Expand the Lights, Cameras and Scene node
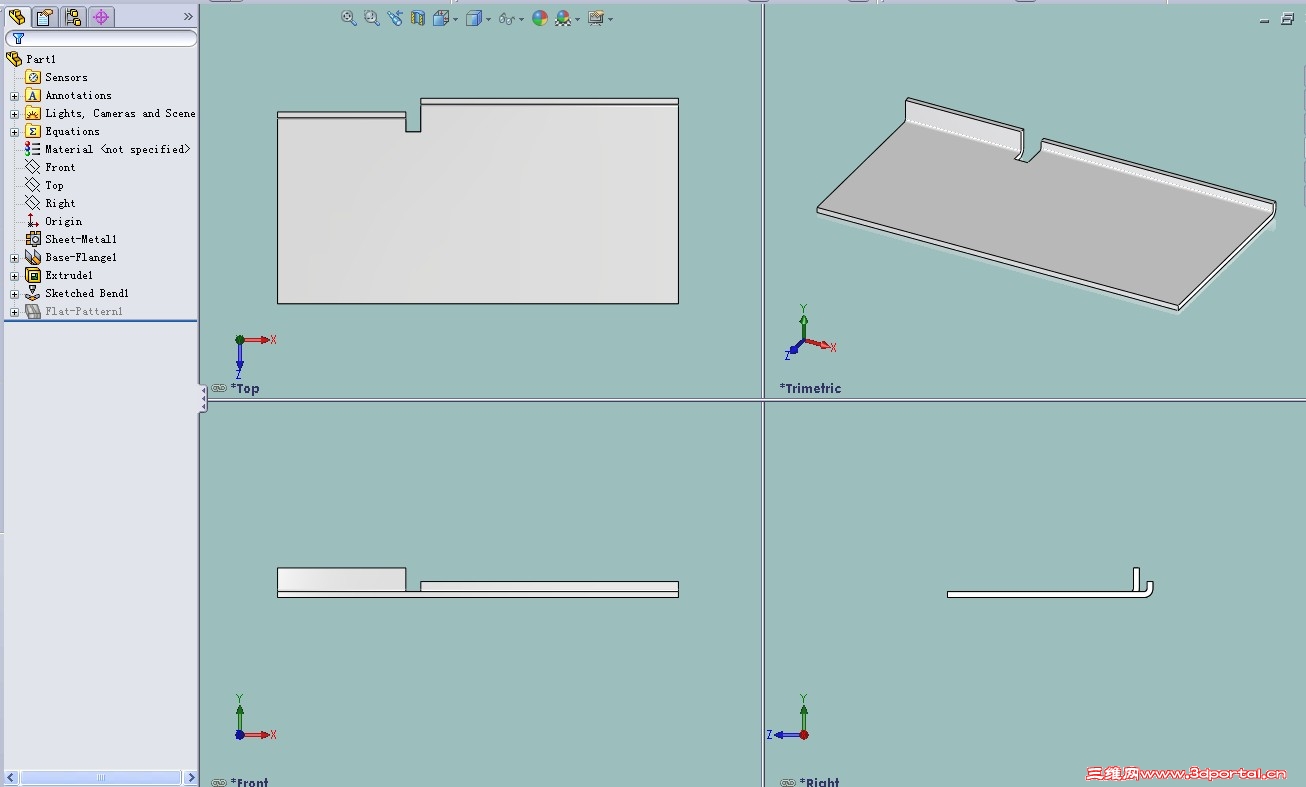This screenshot has width=1306, height=787. click(14, 114)
